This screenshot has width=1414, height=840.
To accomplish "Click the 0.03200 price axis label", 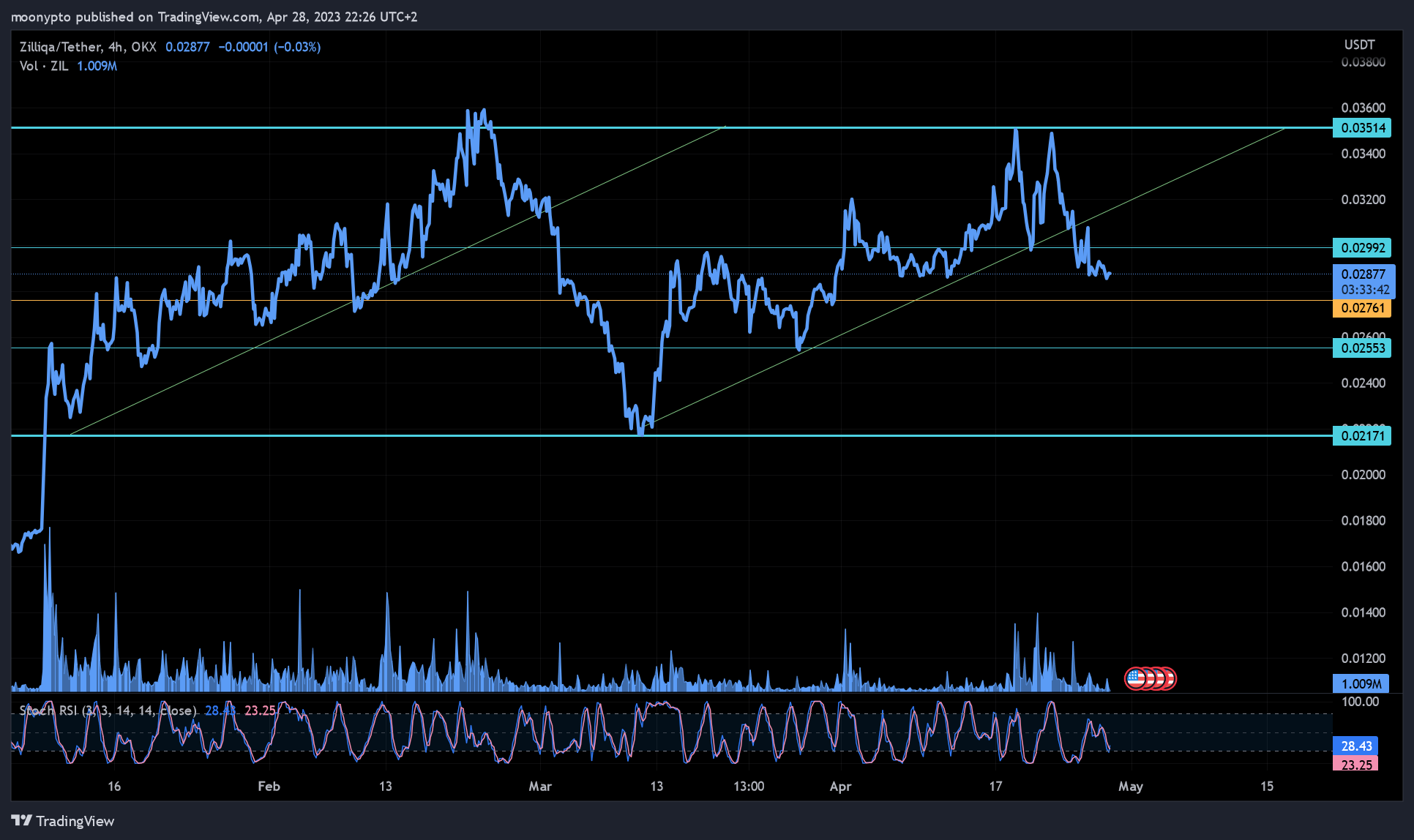I will (1363, 200).
